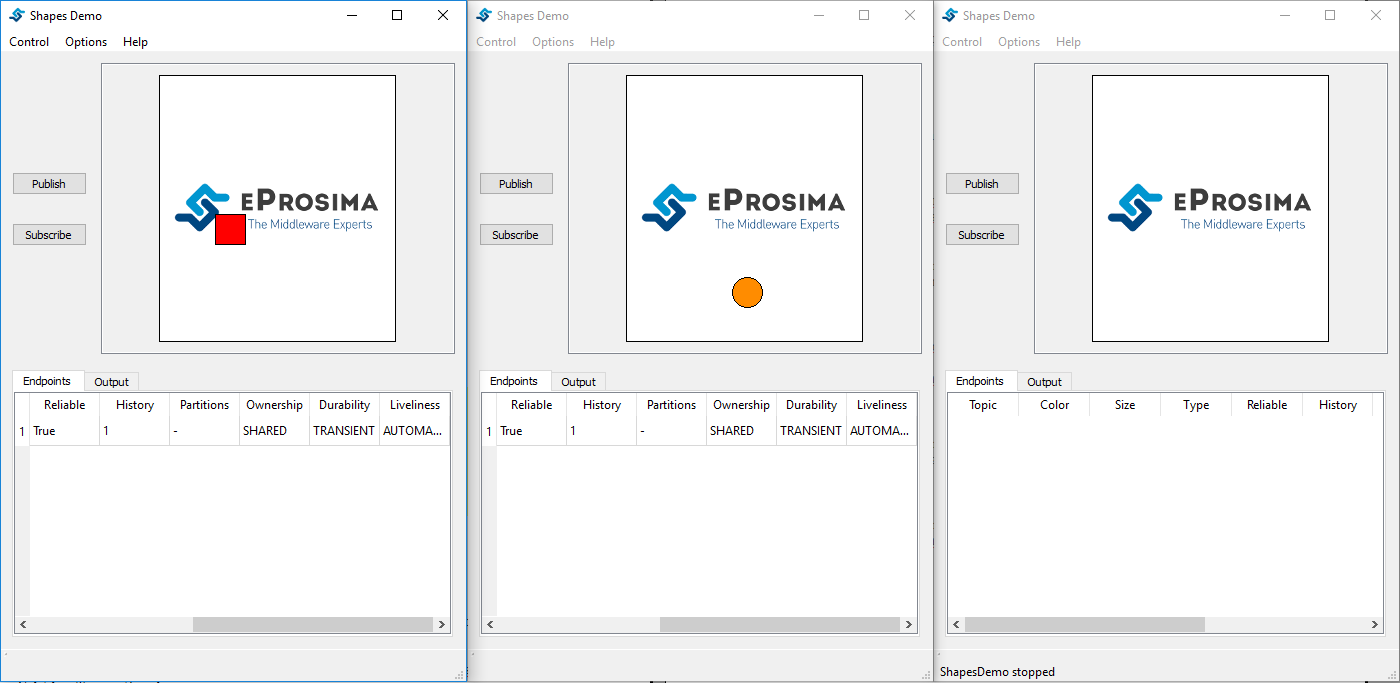Click History column header in left window
The image size is (1400, 683).
(135, 405)
